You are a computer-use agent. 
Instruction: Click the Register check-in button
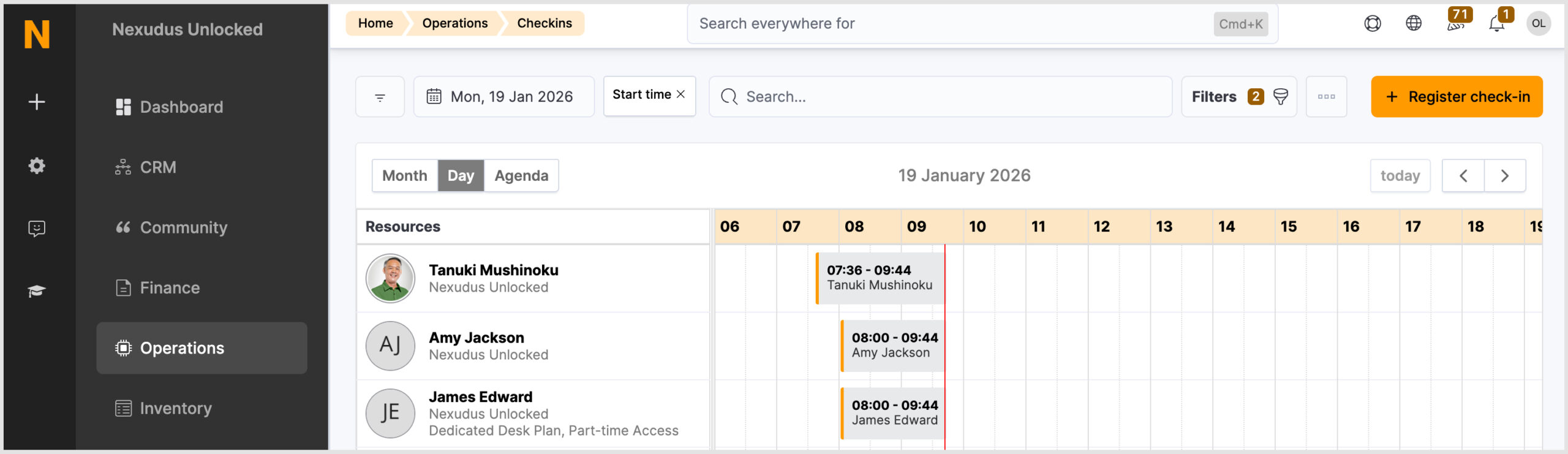coord(1457,97)
